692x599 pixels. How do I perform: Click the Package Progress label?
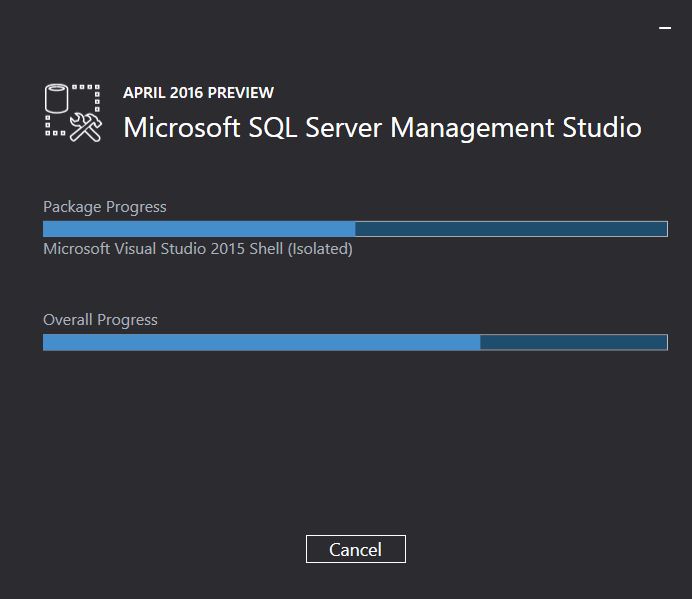(105, 207)
